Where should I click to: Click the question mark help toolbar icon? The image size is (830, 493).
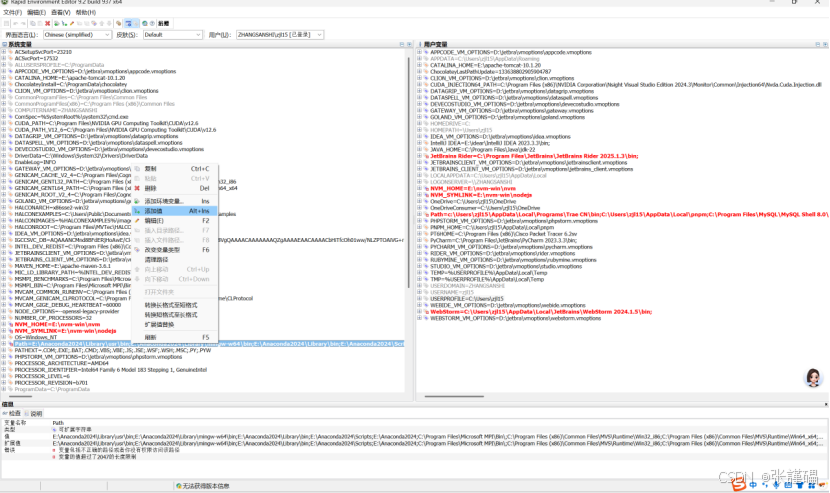coord(152,23)
